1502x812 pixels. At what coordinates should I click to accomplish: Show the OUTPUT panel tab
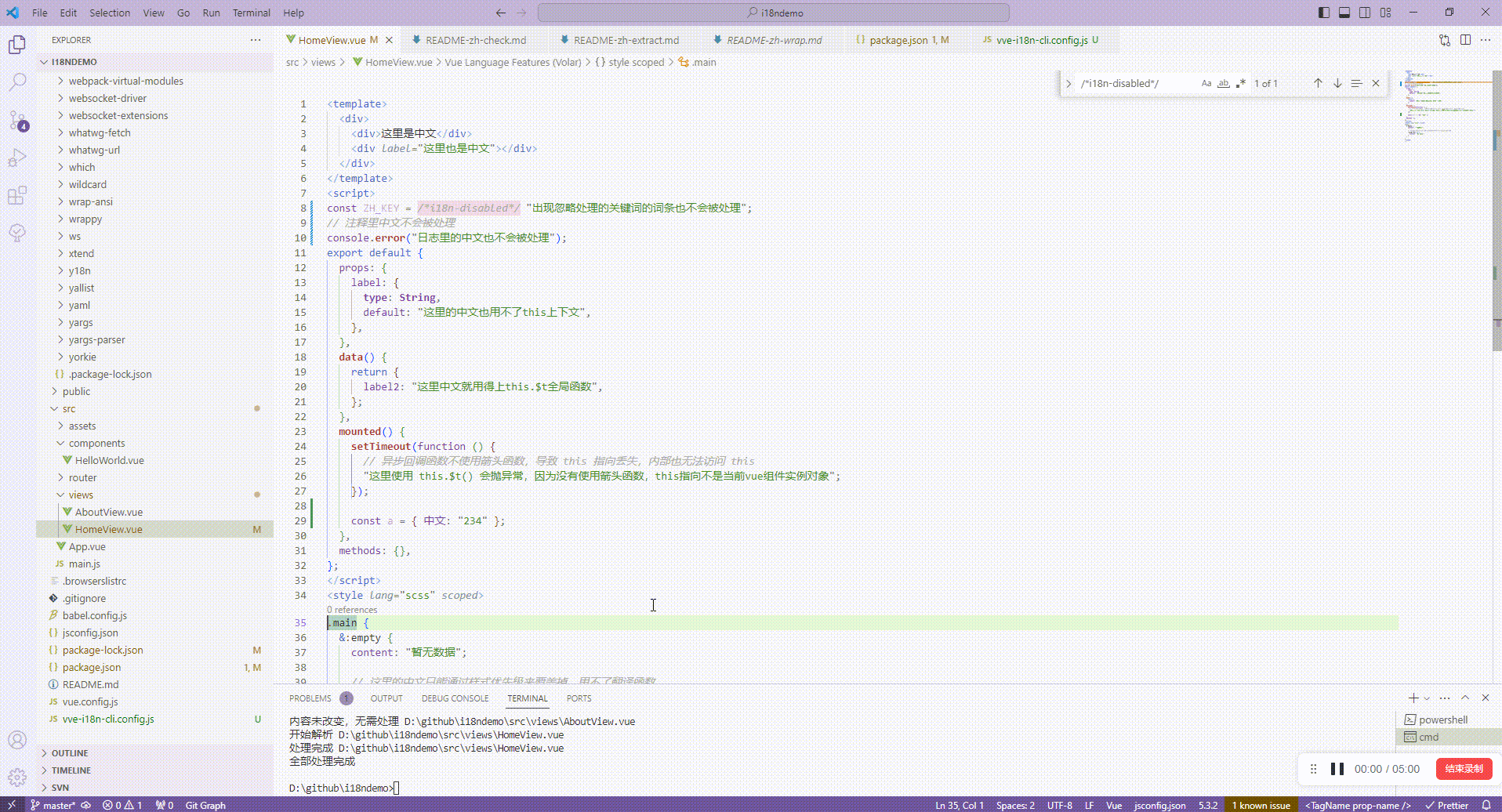(386, 698)
